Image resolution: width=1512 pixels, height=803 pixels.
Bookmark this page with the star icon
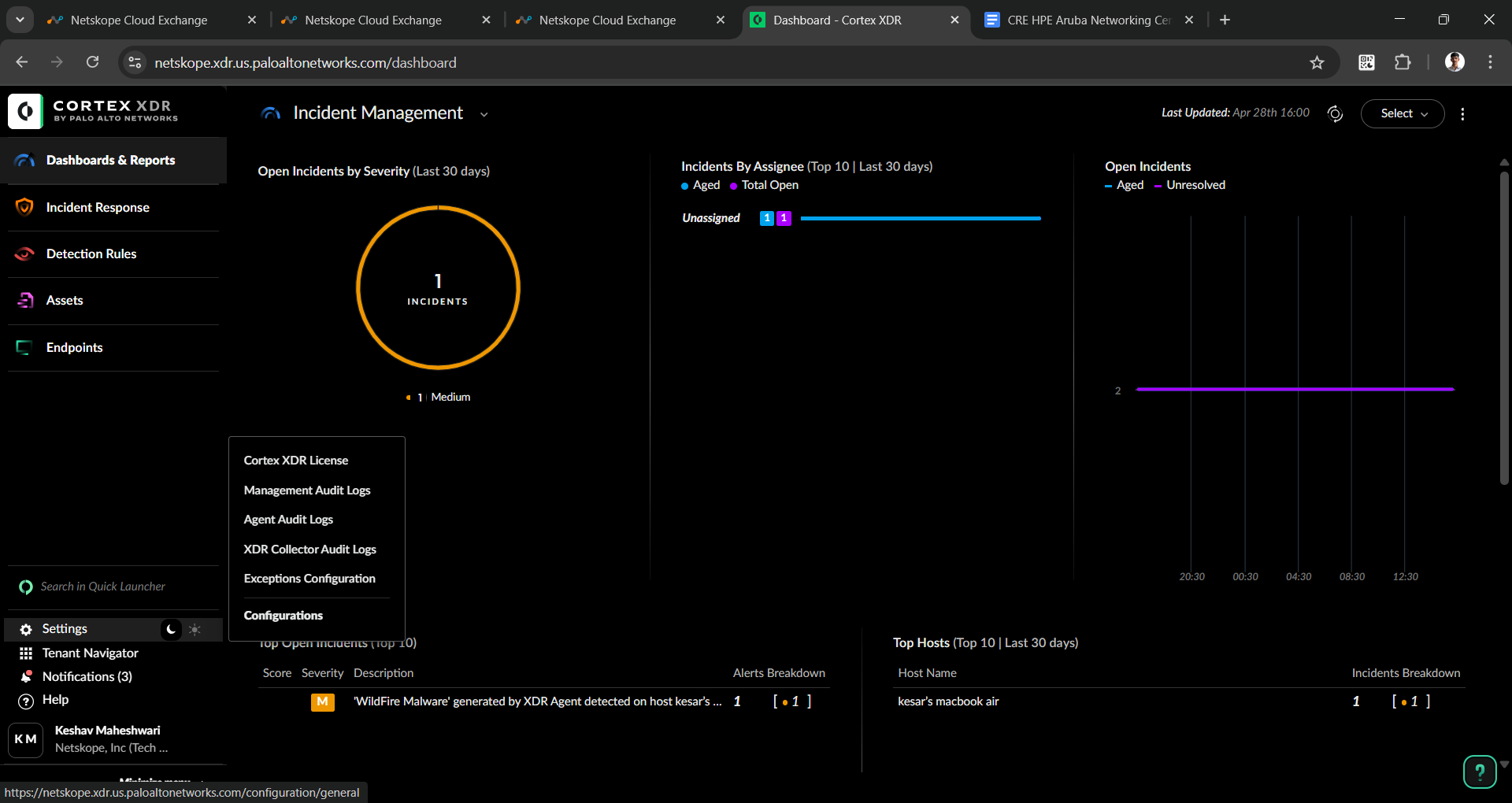coord(1317,62)
